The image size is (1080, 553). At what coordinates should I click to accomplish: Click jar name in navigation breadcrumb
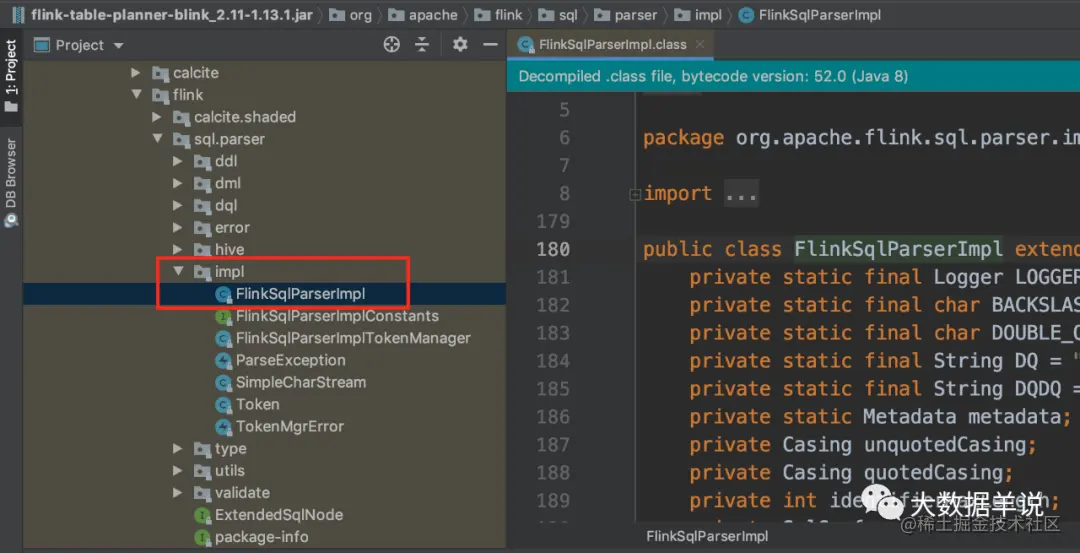coord(172,14)
